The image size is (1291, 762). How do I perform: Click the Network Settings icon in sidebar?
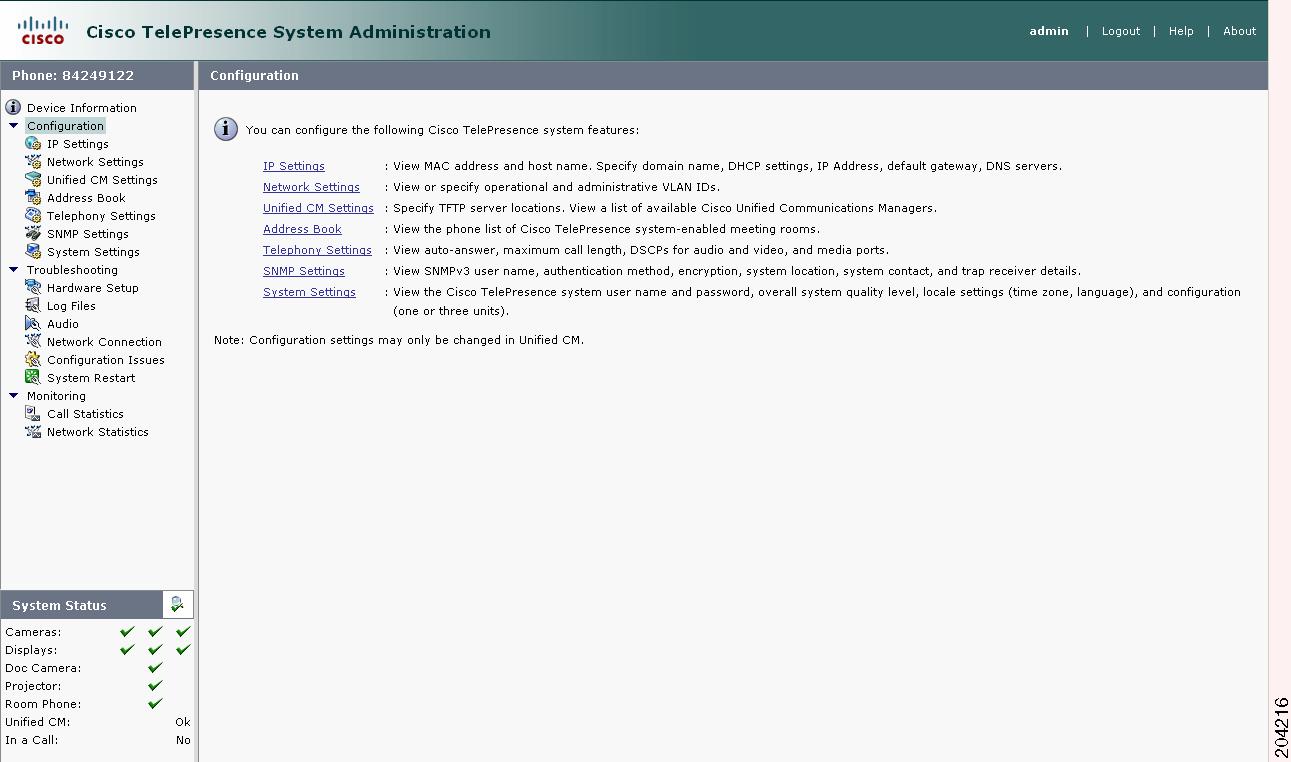tap(33, 161)
